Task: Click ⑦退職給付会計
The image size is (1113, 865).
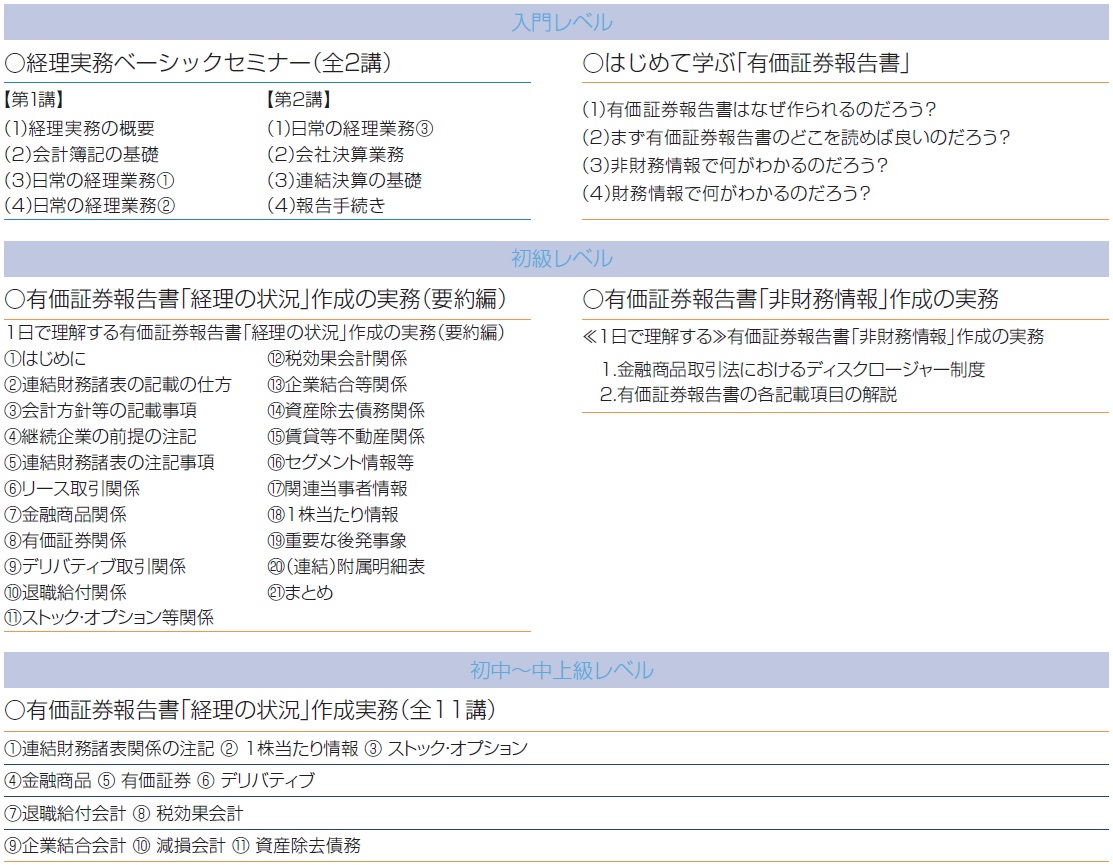Action: 65,813
